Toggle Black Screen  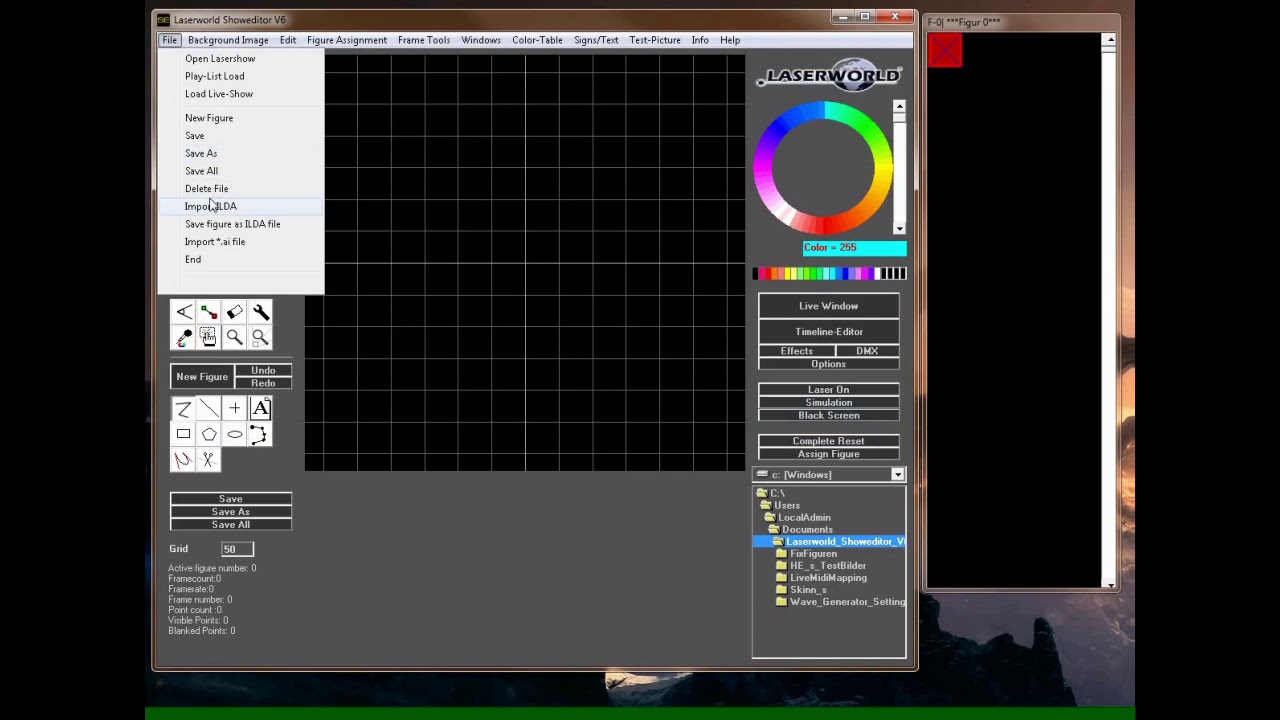point(829,416)
